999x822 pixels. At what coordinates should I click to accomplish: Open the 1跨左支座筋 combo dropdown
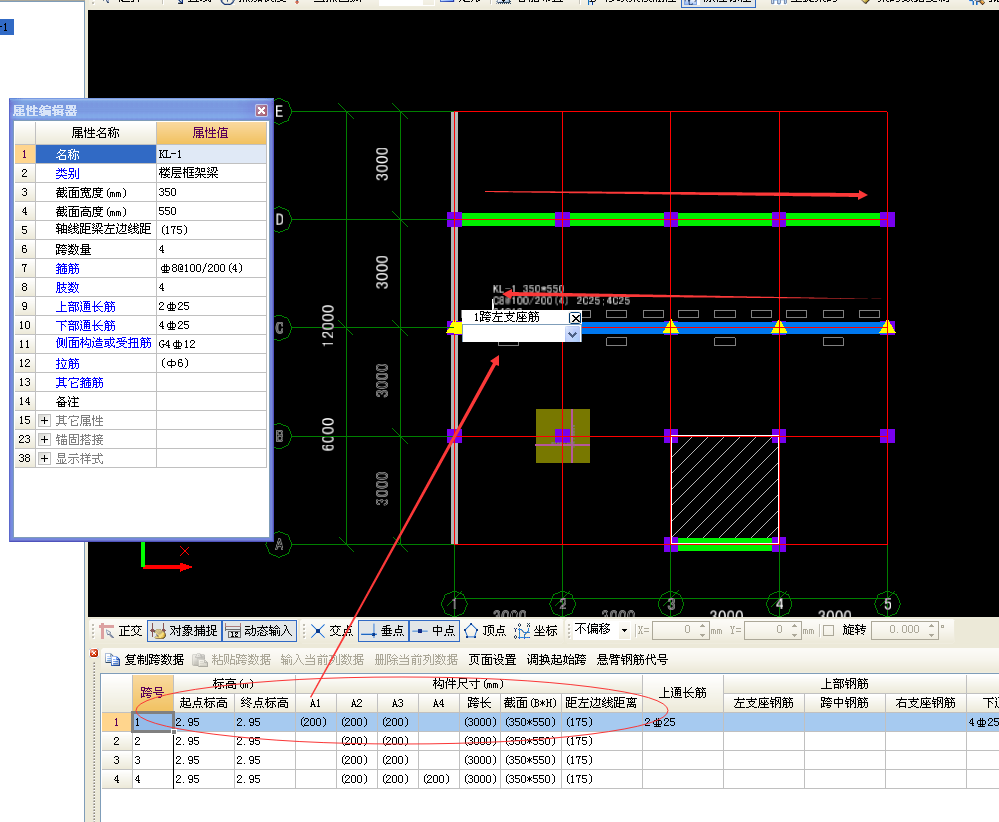[x=572, y=334]
